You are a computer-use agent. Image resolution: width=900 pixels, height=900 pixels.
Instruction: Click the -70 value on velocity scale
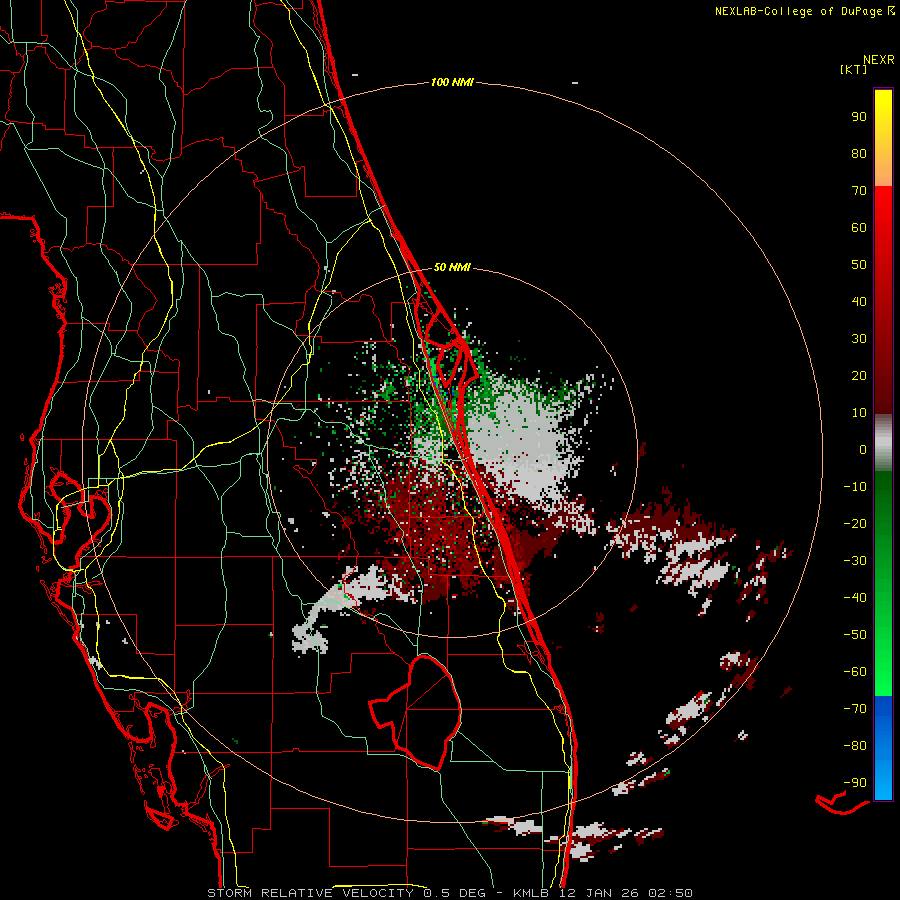pyautogui.click(x=855, y=709)
